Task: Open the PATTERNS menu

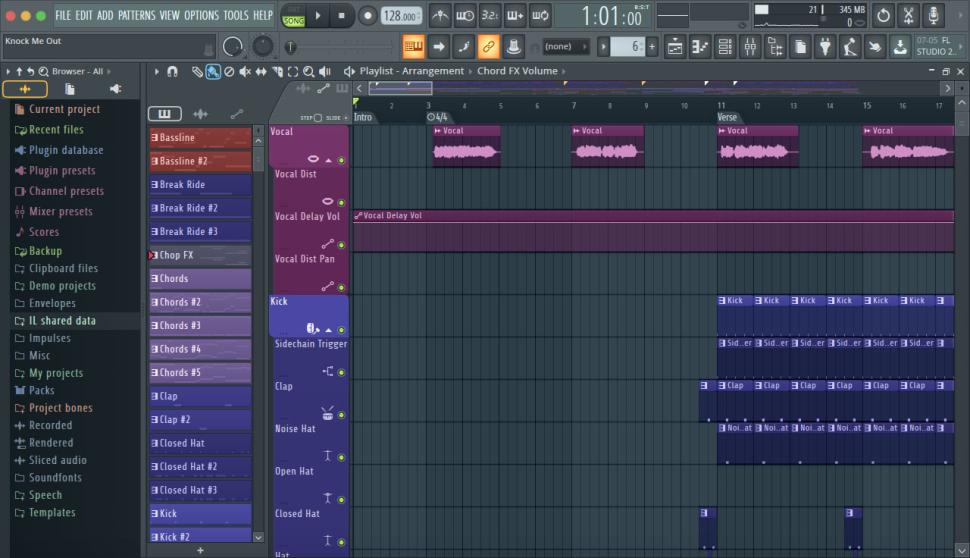Action: tap(137, 15)
